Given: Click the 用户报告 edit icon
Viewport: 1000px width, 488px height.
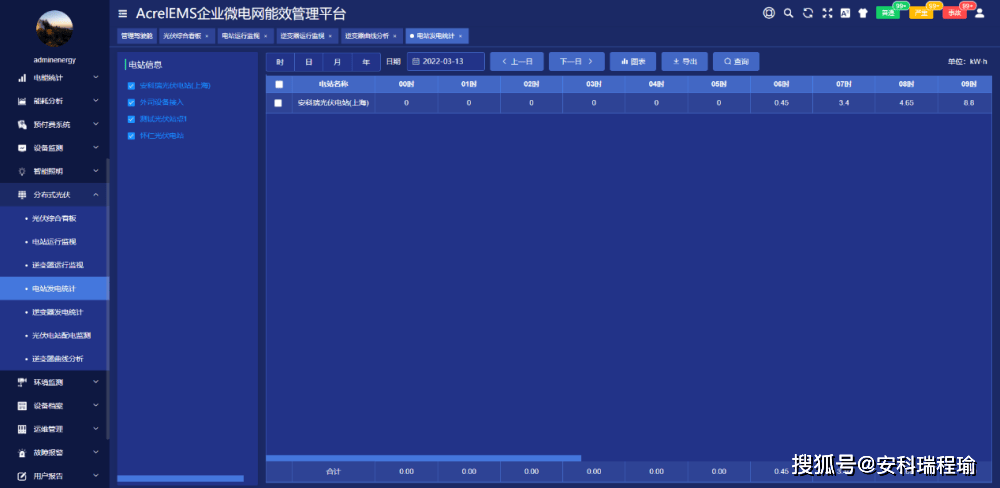Looking at the screenshot, I should (x=22, y=476).
